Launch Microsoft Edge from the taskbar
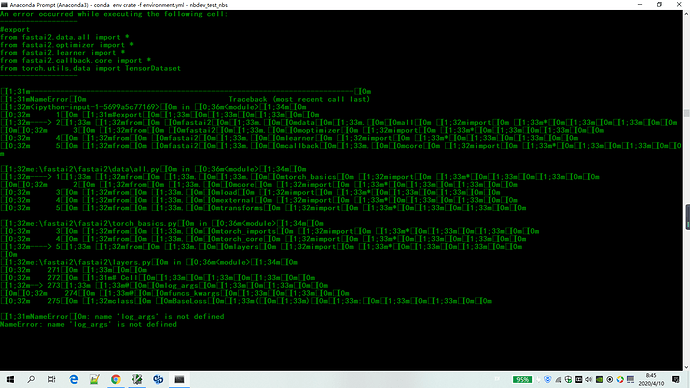Image resolution: width=690 pixels, height=388 pixels. pos(73,379)
